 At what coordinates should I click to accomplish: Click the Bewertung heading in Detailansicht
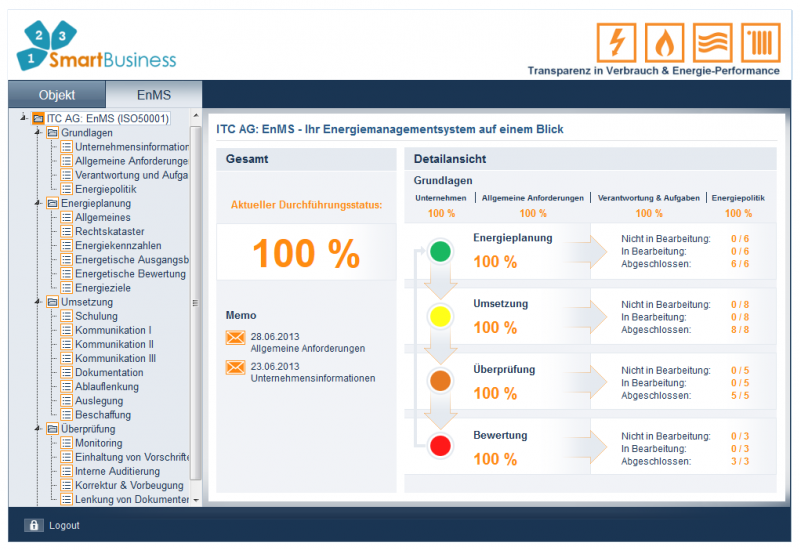point(500,435)
